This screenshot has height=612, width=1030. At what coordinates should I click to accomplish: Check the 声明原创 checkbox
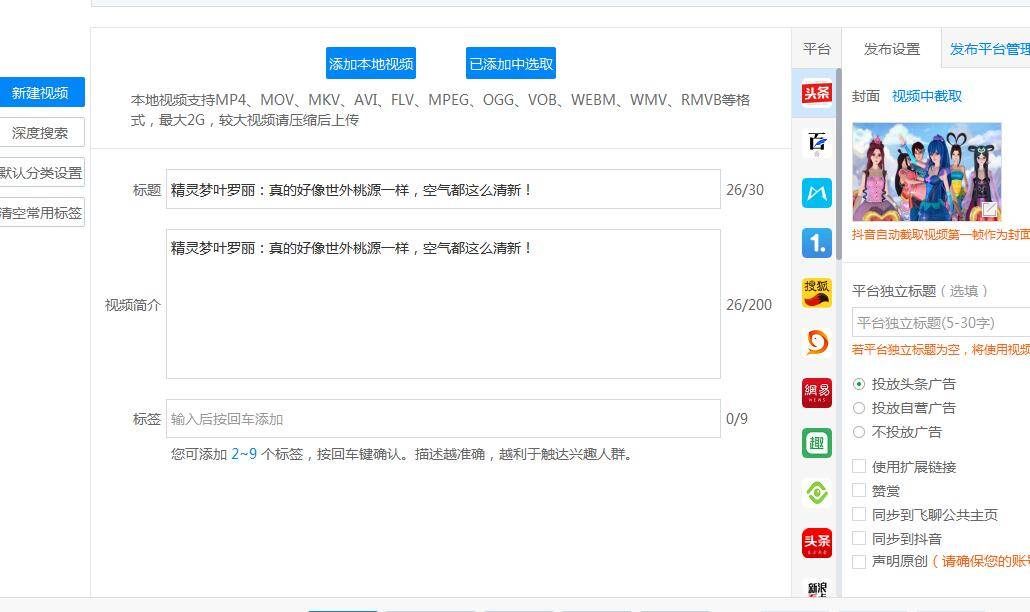pos(859,562)
